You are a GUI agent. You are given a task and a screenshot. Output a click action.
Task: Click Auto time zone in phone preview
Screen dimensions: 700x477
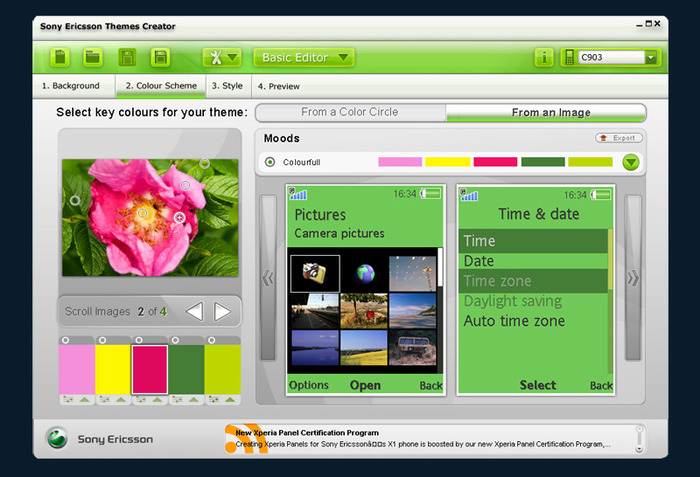(x=514, y=321)
